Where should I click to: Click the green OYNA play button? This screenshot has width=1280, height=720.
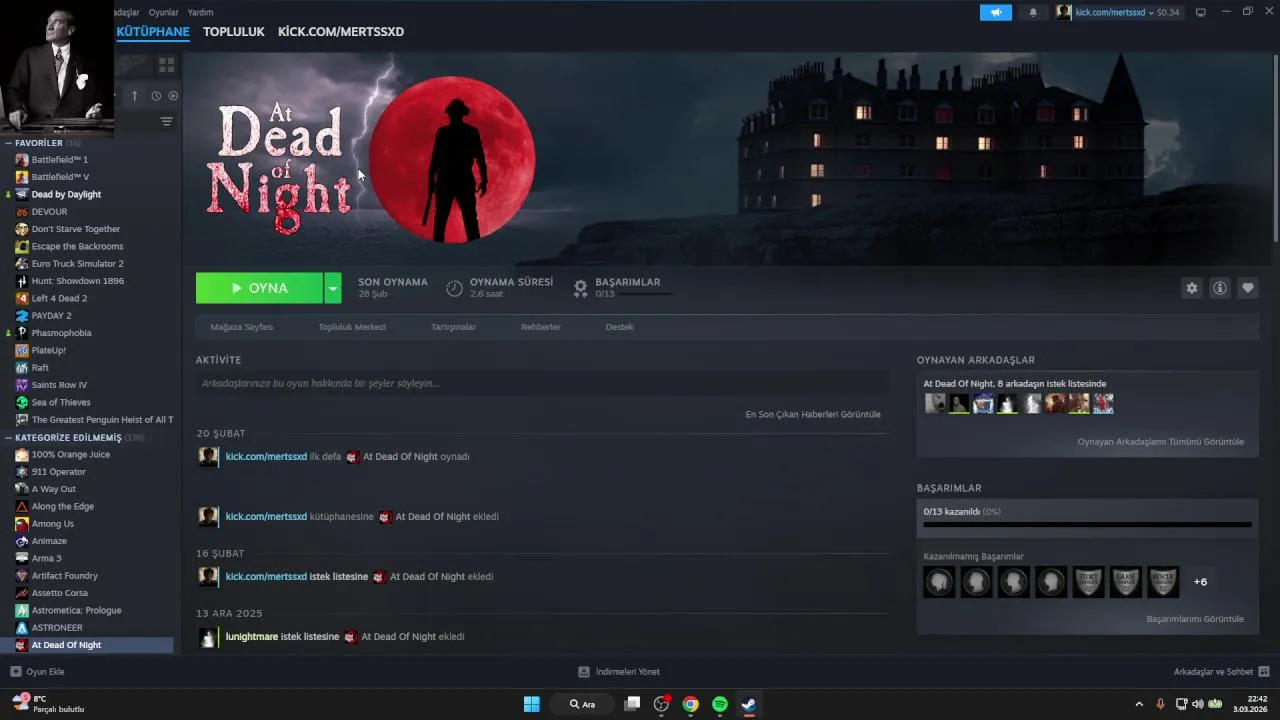(259, 288)
